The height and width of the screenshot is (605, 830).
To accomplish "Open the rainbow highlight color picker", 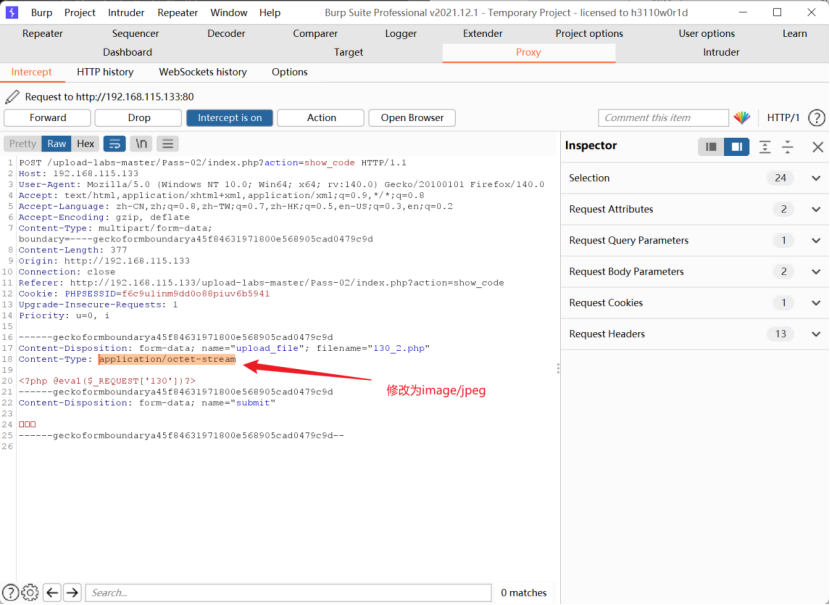I will (x=742, y=118).
